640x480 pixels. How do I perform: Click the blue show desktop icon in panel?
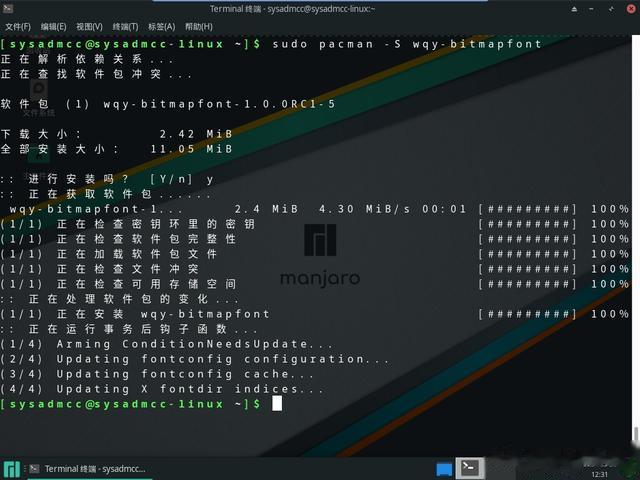tap(444, 469)
